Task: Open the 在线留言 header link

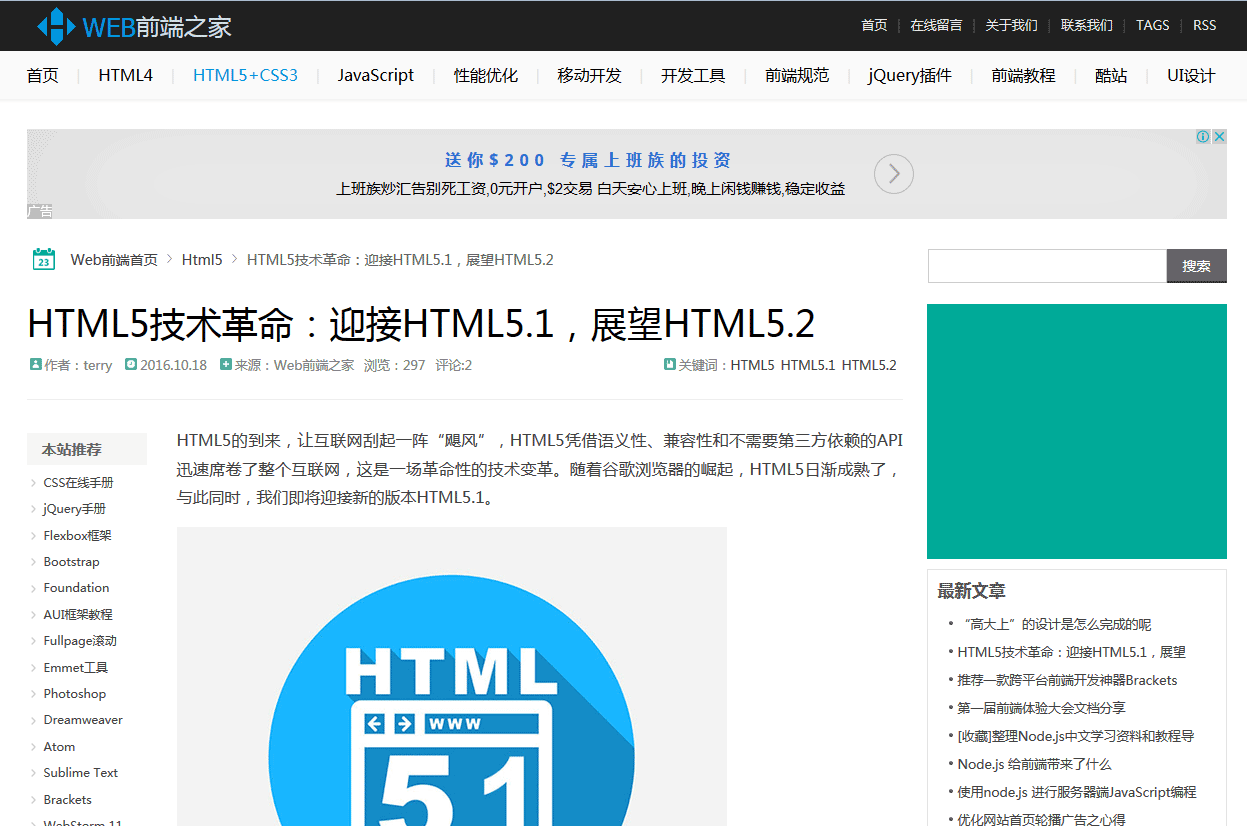Action: tap(936, 25)
